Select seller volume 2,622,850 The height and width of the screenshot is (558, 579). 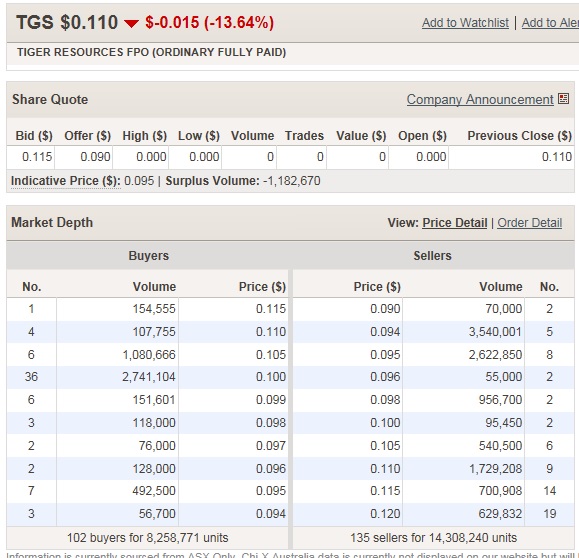pos(495,355)
